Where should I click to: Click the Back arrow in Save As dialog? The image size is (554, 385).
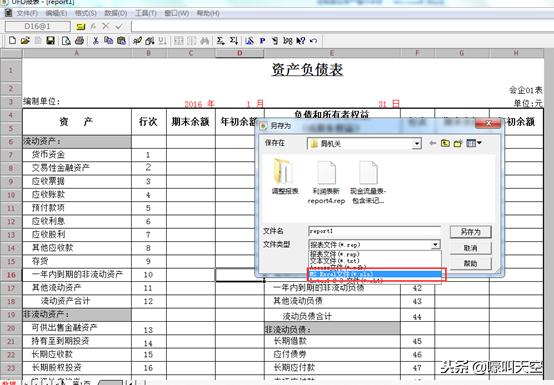(432, 143)
